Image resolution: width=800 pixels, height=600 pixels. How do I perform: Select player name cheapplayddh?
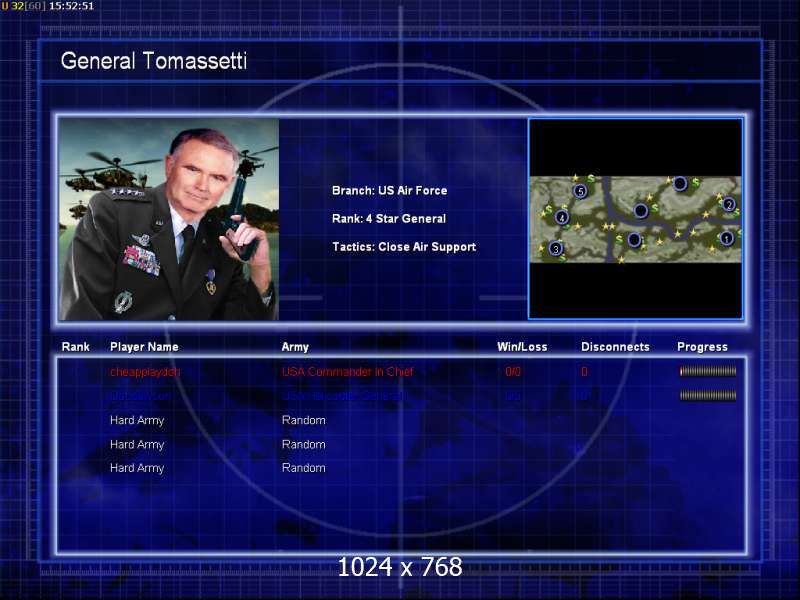[145, 372]
